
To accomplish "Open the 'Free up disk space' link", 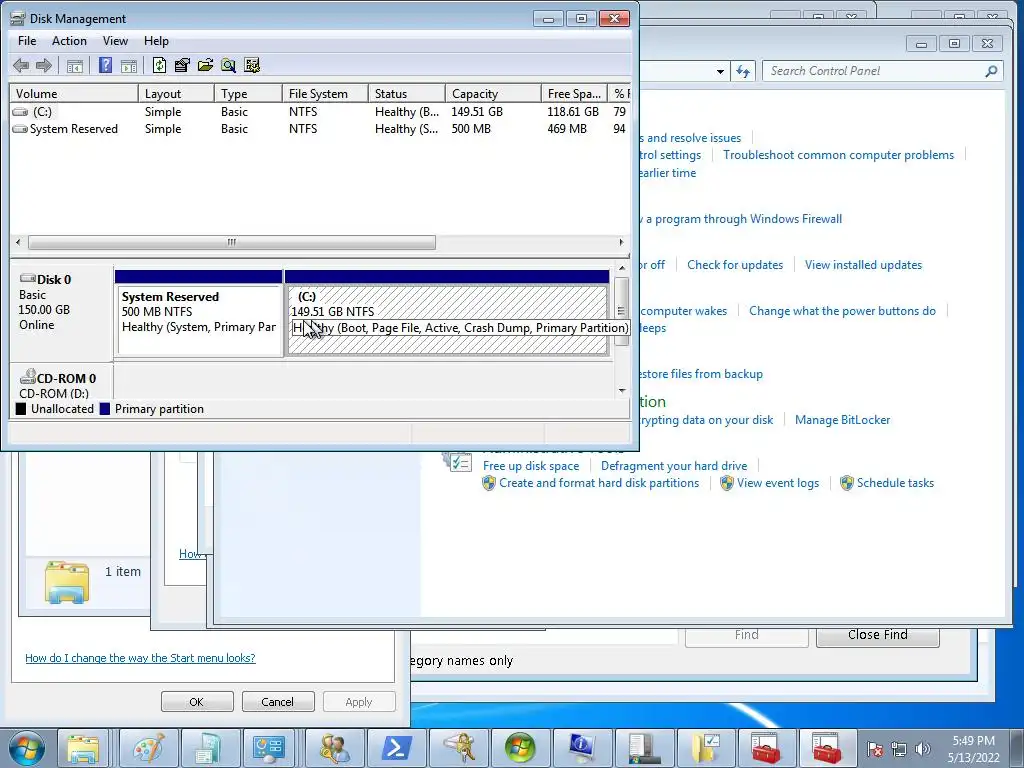I will point(531,466).
